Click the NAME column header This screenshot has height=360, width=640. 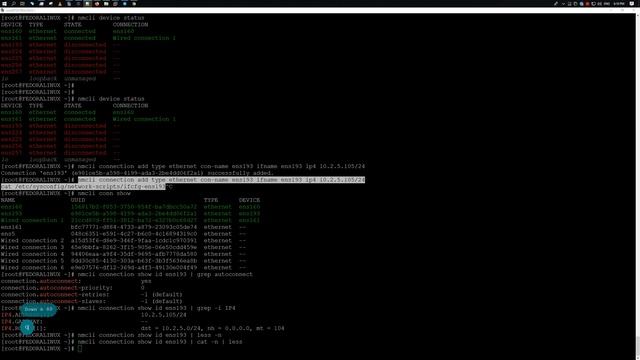click(x=8, y=200)
